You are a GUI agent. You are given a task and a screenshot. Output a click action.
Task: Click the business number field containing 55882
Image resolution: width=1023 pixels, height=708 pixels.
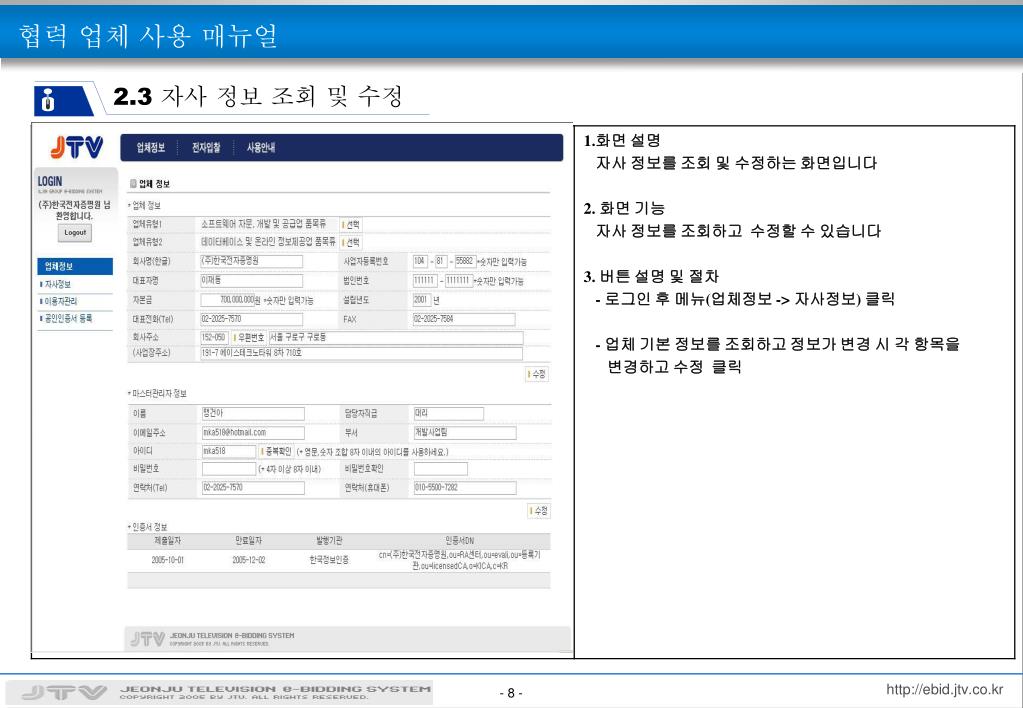click(465, 261)
